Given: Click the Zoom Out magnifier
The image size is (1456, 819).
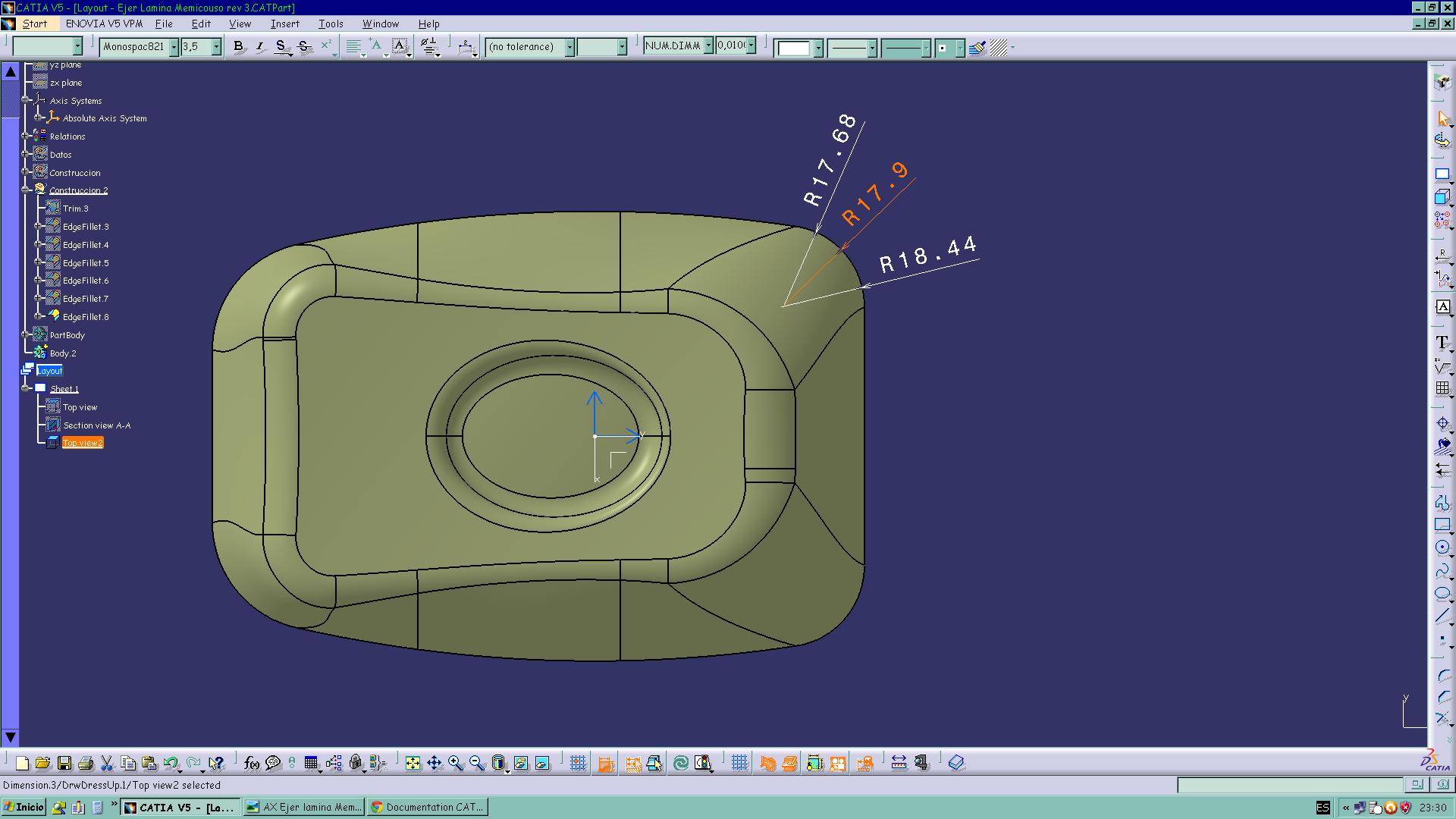Looking at the screenshot, I should pos(476,763).
